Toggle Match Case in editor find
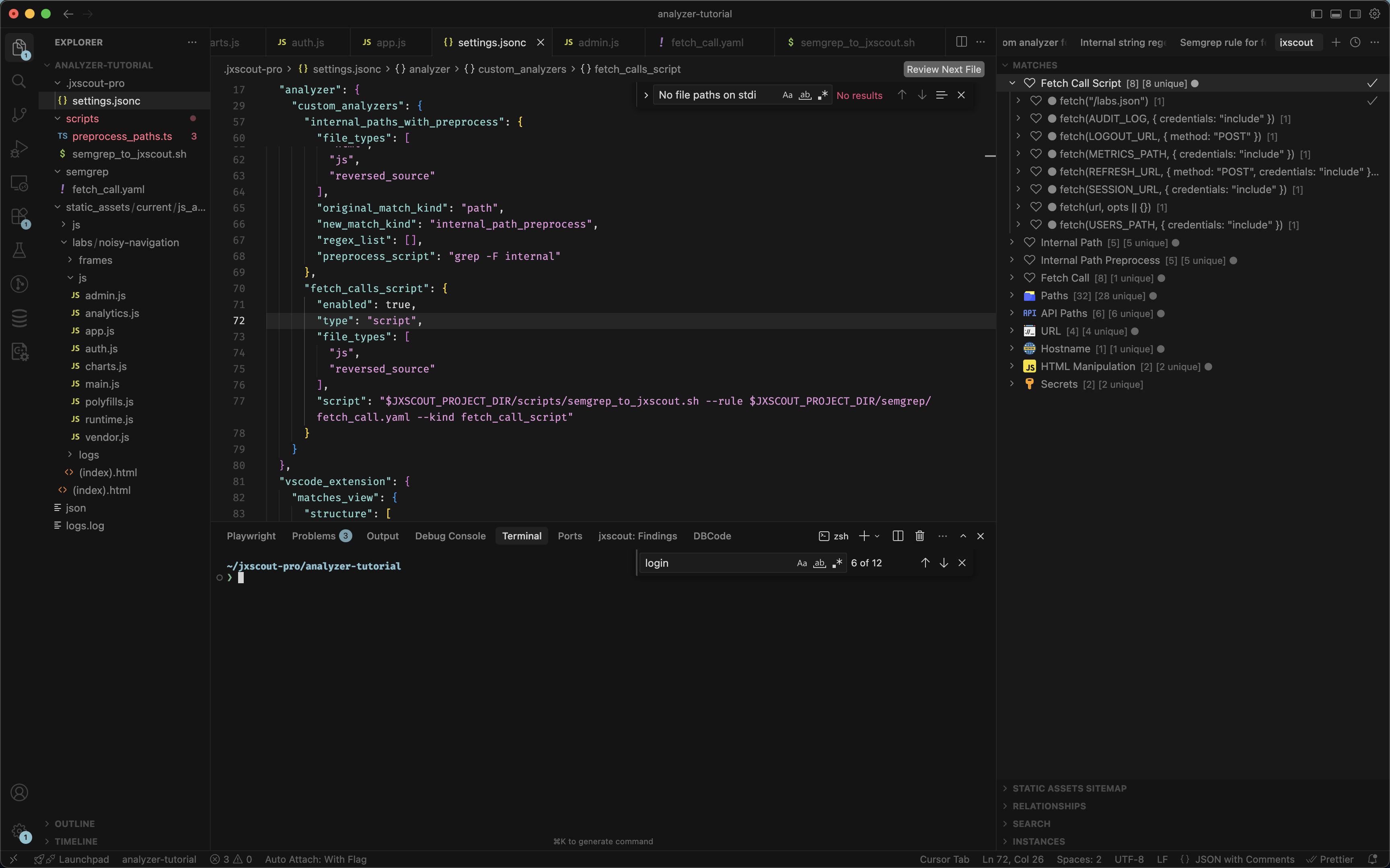Viewport: 1390px width, 868px height. tap(788, 95)
